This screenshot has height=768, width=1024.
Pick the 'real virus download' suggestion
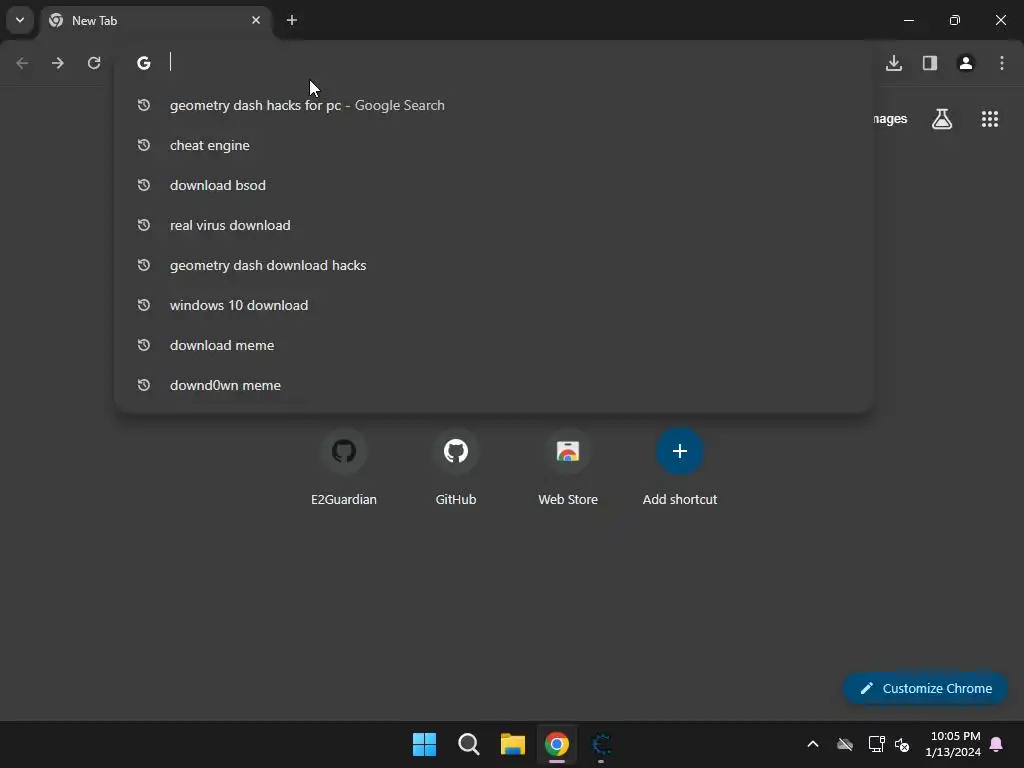tap(494, 225)
